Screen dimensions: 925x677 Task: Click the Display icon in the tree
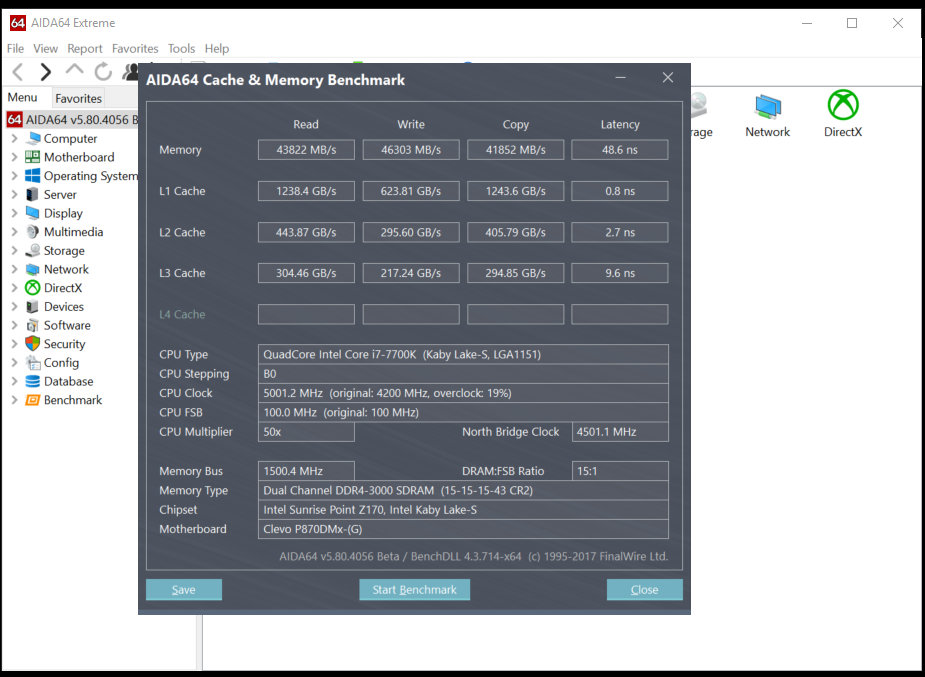33,213
